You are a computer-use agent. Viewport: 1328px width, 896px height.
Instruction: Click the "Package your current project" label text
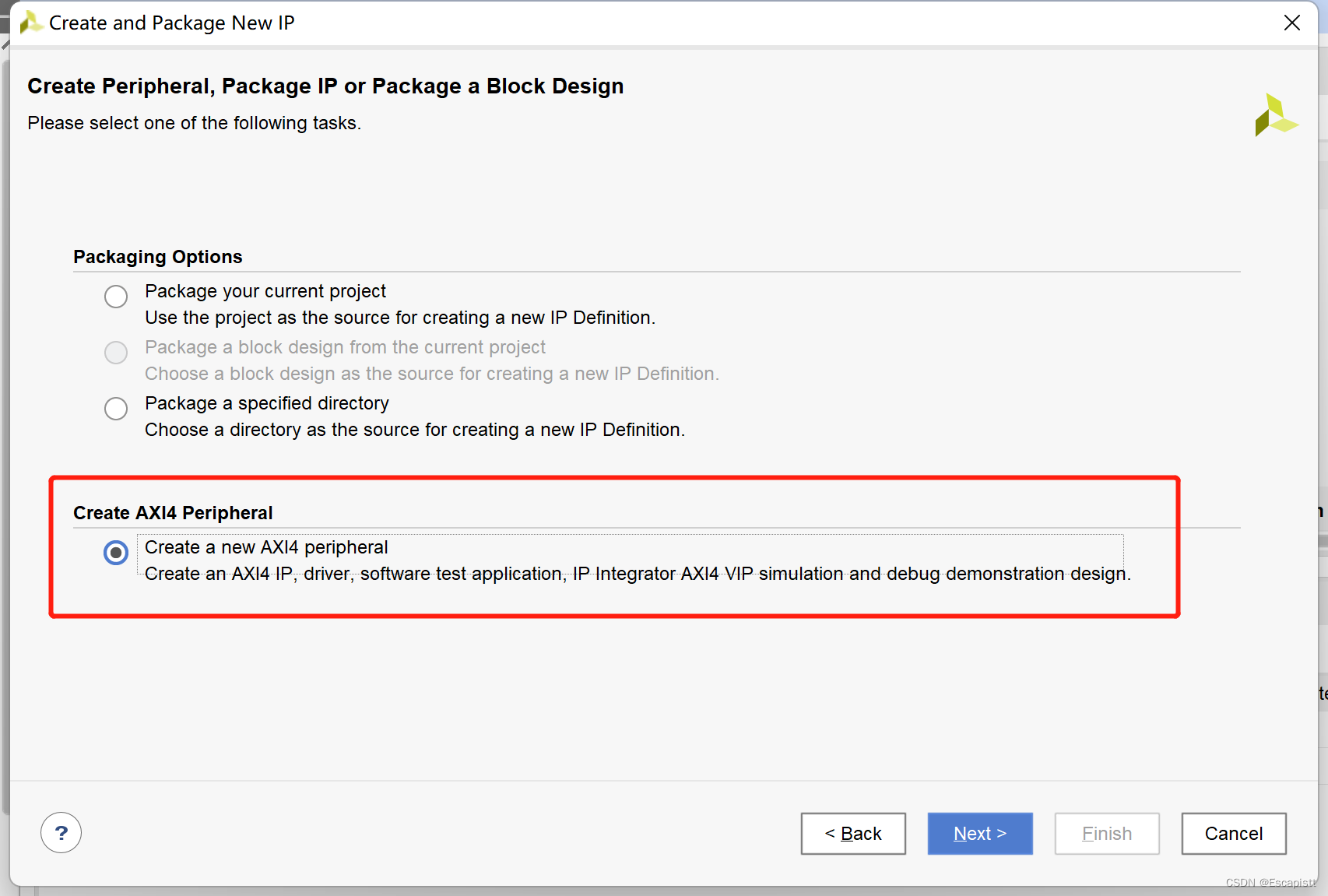click(x=265, y=291)
